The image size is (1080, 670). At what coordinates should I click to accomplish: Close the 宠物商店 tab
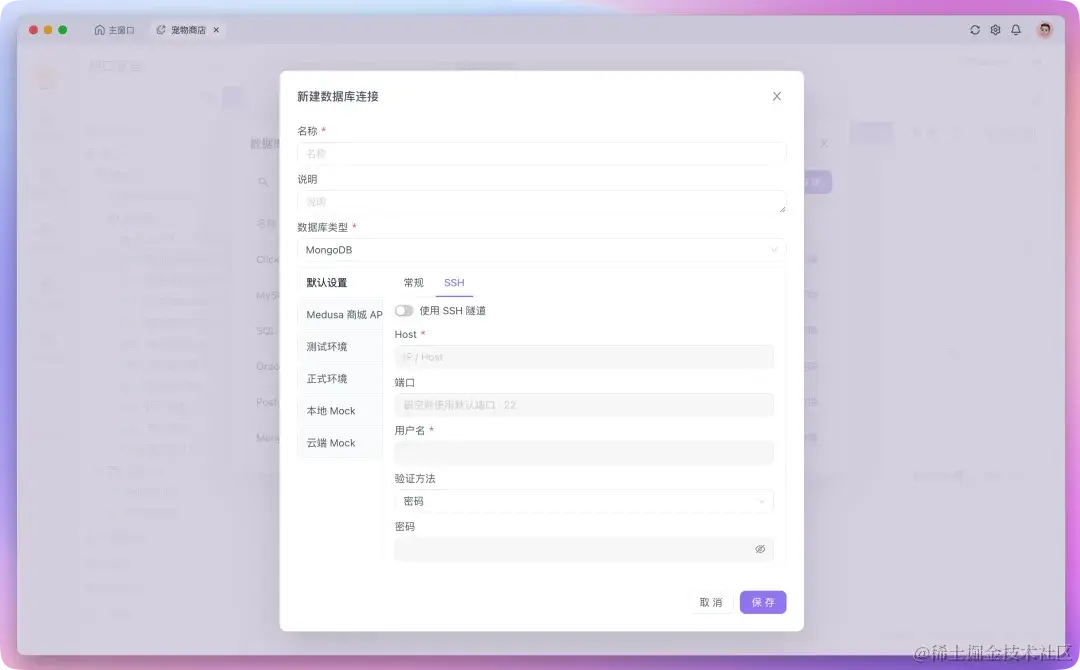216,30
